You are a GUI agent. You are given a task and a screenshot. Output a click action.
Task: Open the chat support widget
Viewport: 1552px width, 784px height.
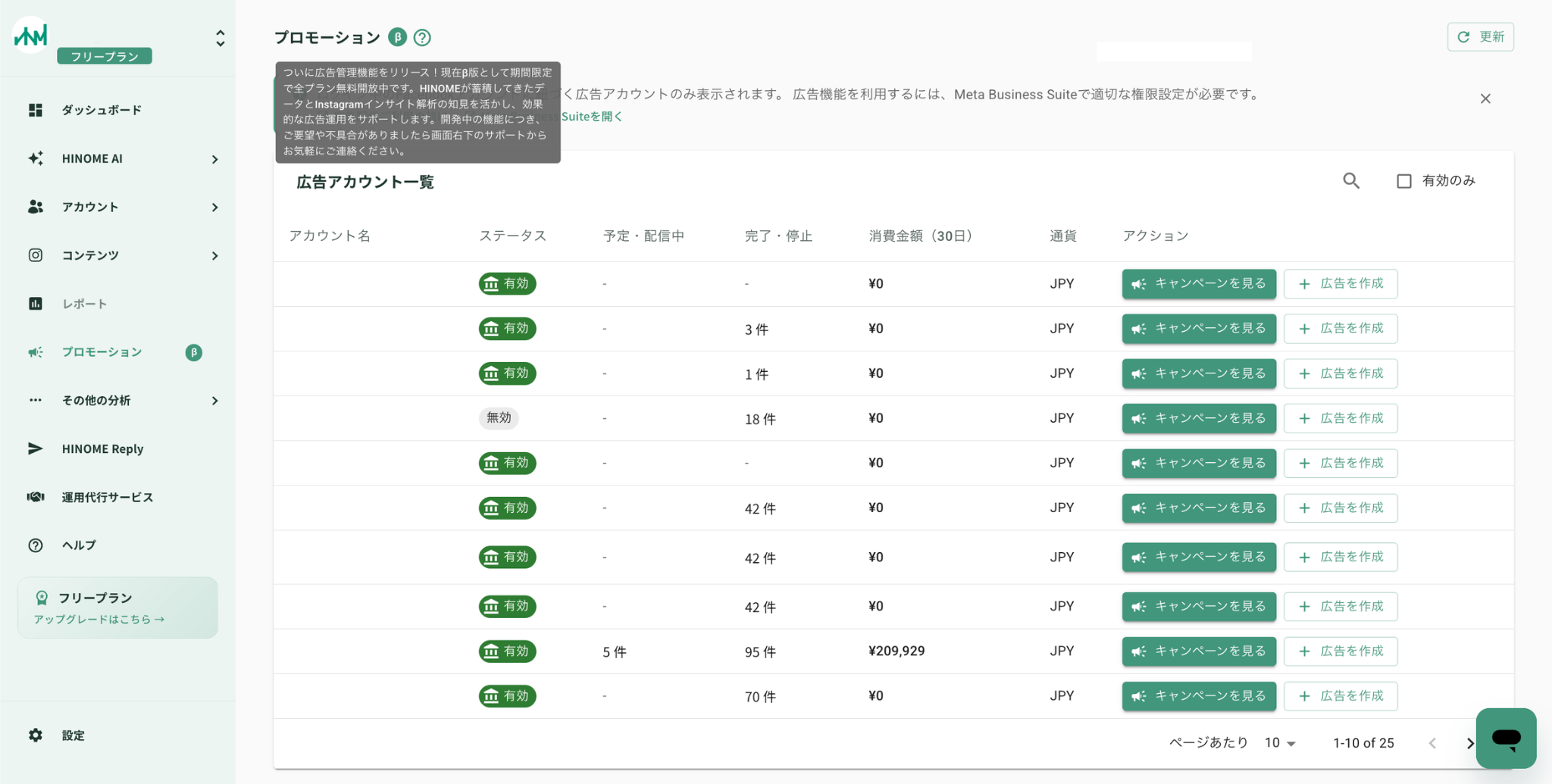coord(1506,738)
